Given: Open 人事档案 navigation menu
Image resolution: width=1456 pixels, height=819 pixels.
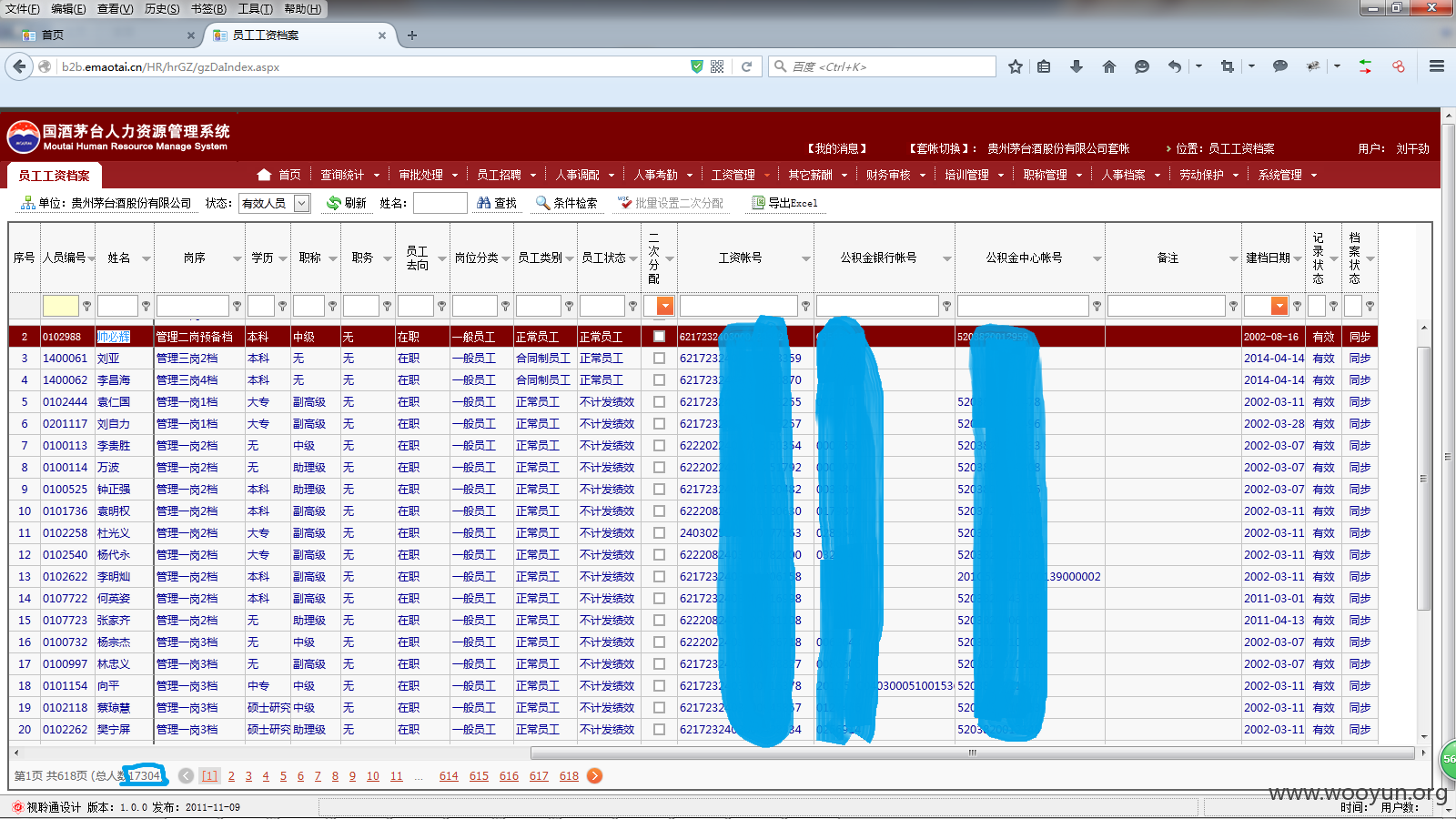Looking at the screenshot, I should click(x=1130, y=175).
